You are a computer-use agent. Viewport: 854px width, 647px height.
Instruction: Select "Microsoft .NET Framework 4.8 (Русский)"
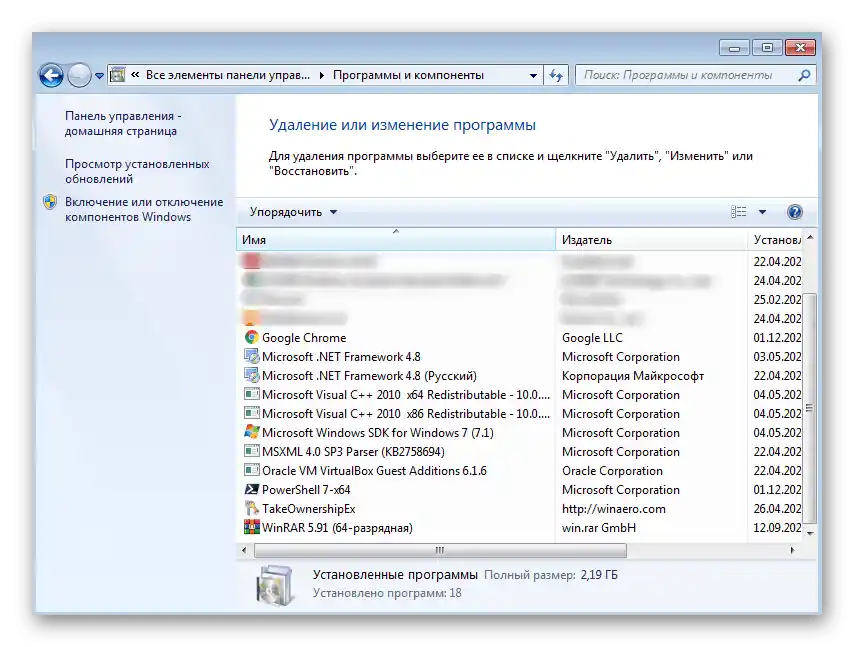519,376
